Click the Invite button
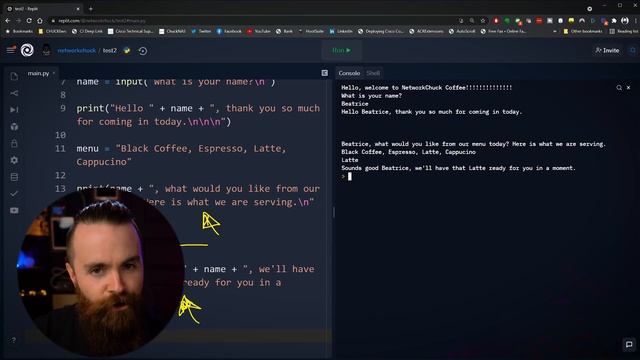The width and height of the screenshot is (640, 360). click(x=607, y=50)
